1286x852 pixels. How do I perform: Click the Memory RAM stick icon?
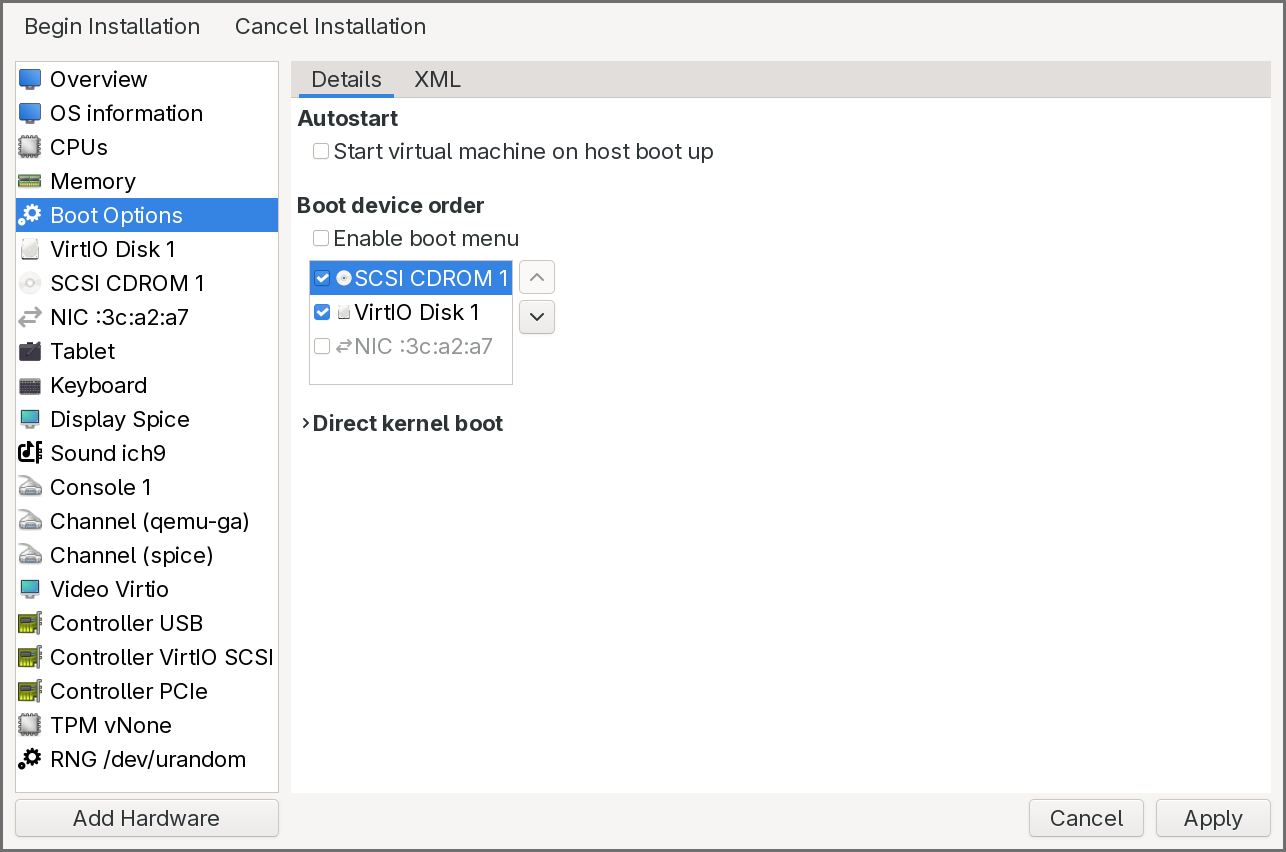click(x=30, y=181)
